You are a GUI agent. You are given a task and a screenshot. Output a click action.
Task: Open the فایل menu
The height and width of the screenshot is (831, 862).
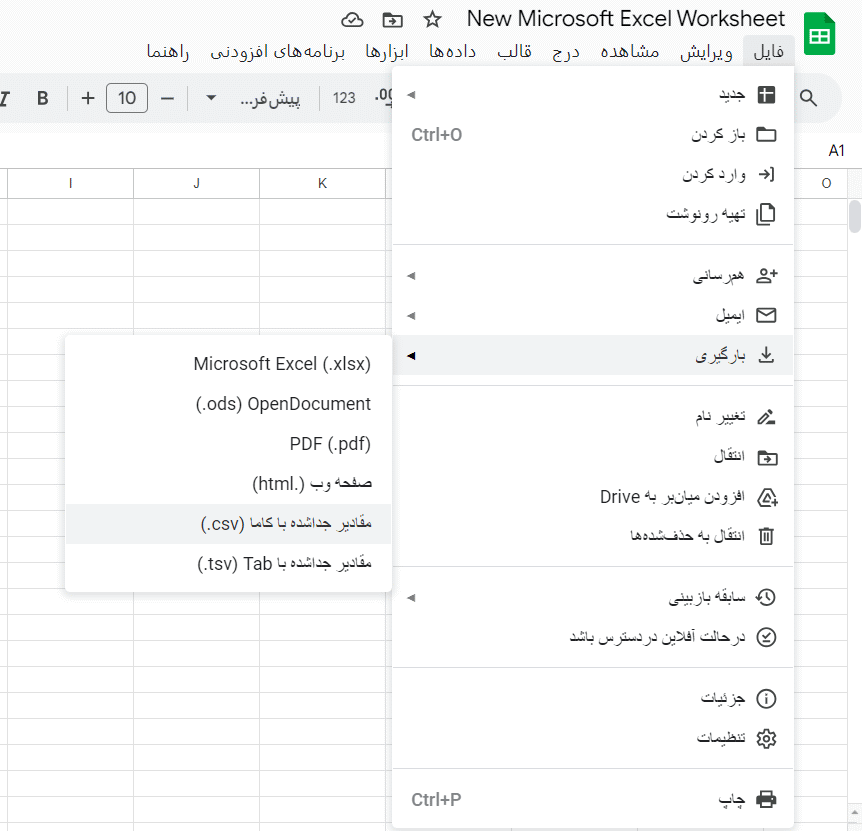pyautogui.click(x=769, y=52)
